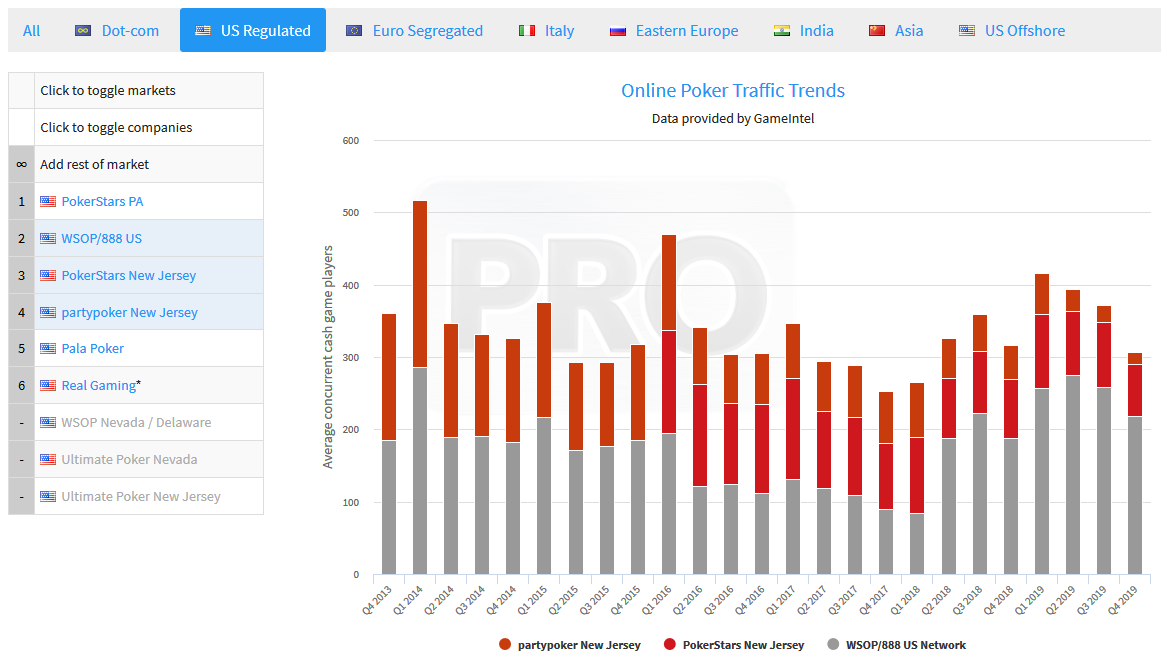The image size is (1172, 665).
Task: Click the flag icon beside Real Gaming
Action: [48, 386]
